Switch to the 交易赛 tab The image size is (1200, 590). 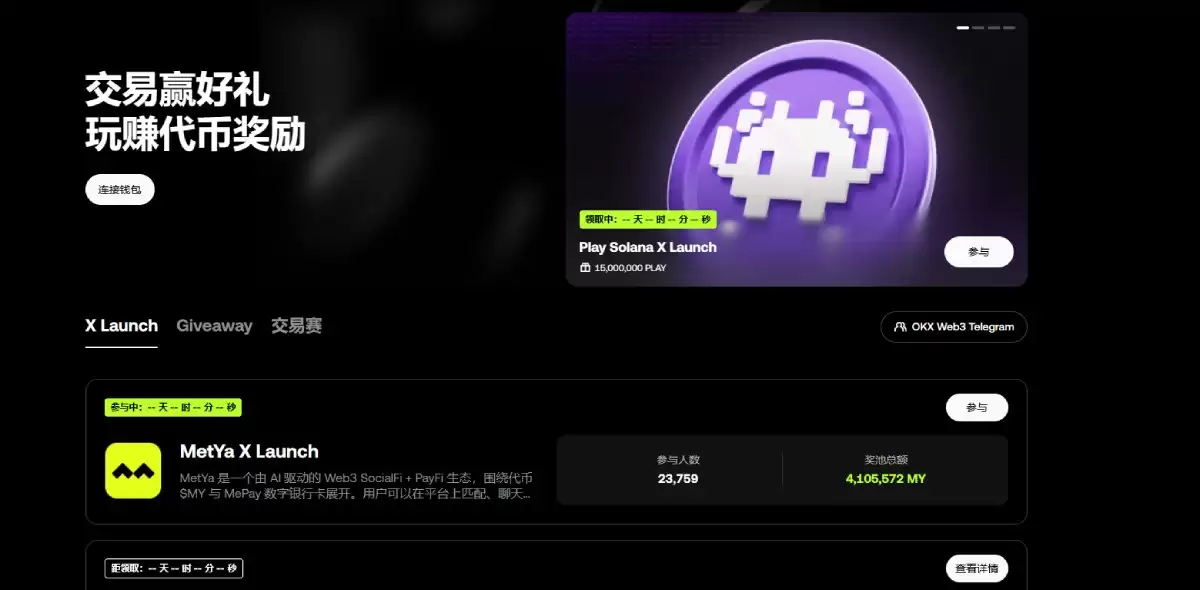click(295, 325)
